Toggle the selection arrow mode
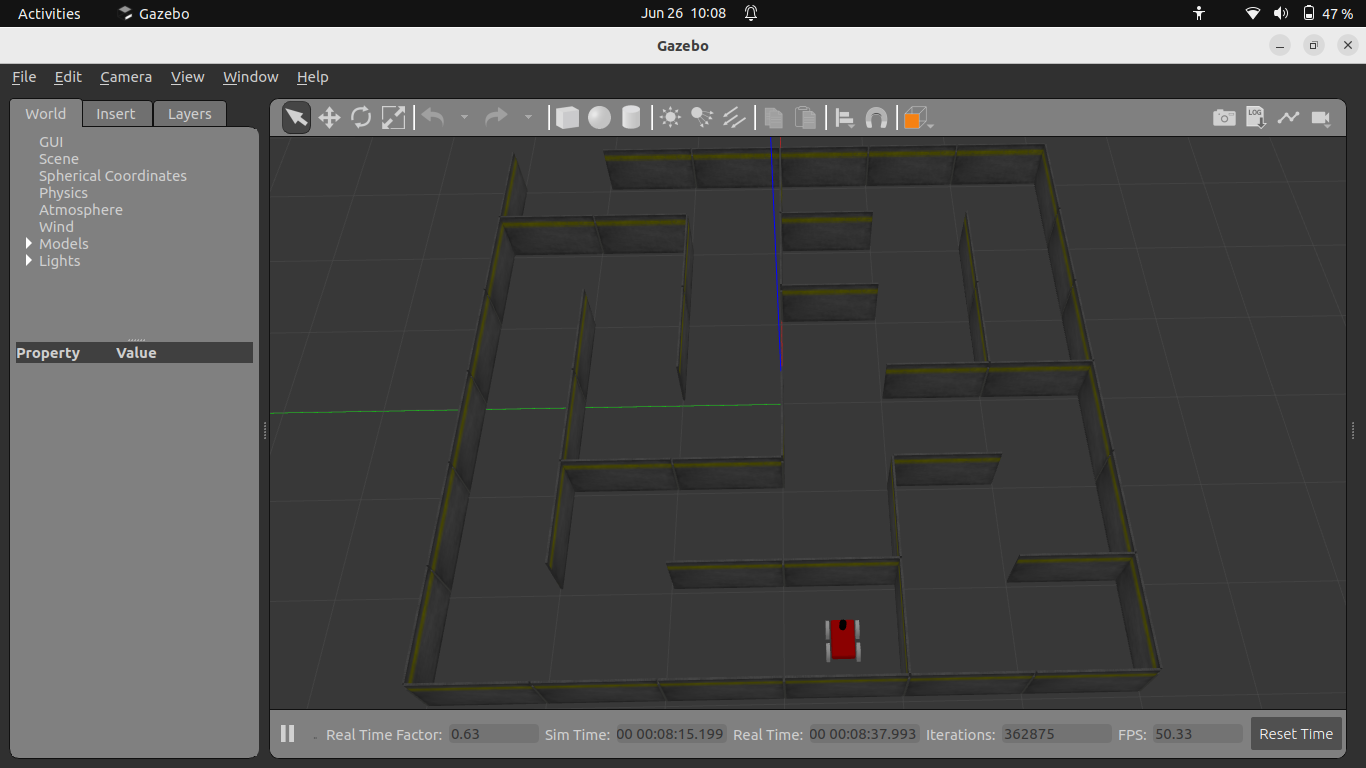This screenshot has width=1366, height=768. tap(296, 117)
